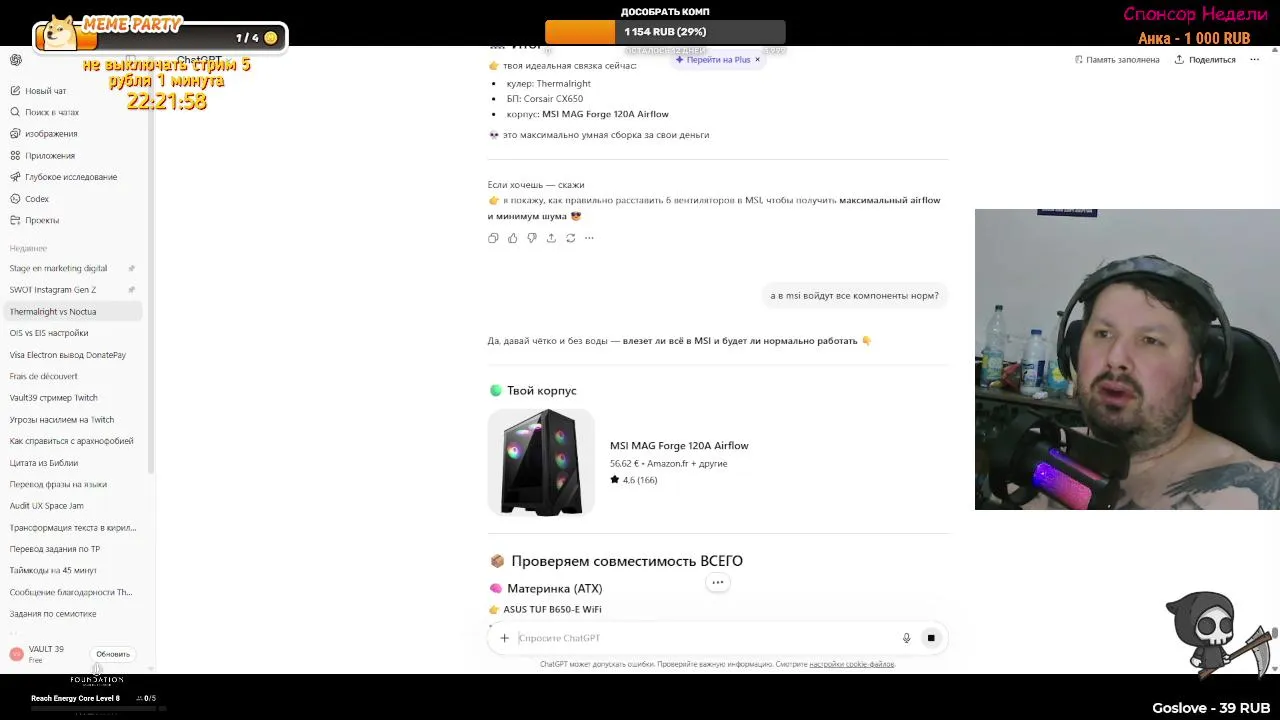Click the Meme Party coin counter
Screen dimensions: 1280x720
coord(257,38)
